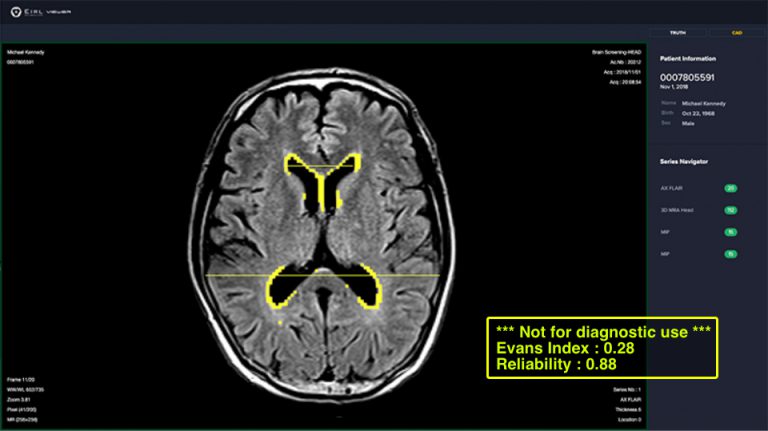Switch to the TRUTH tab

pyautogui.click(x=677, y=33)
